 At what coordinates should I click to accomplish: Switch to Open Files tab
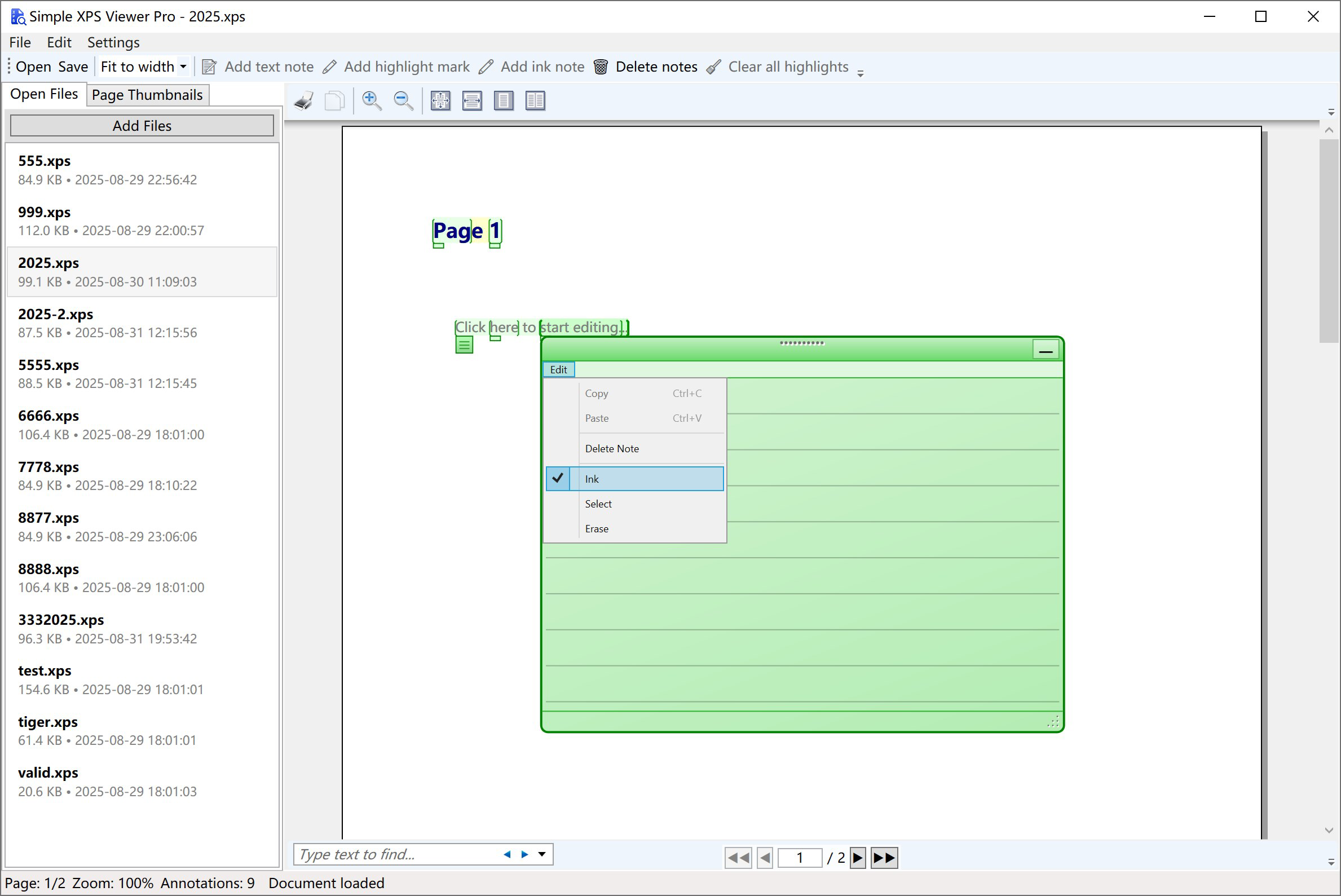(x=44, y=94)
